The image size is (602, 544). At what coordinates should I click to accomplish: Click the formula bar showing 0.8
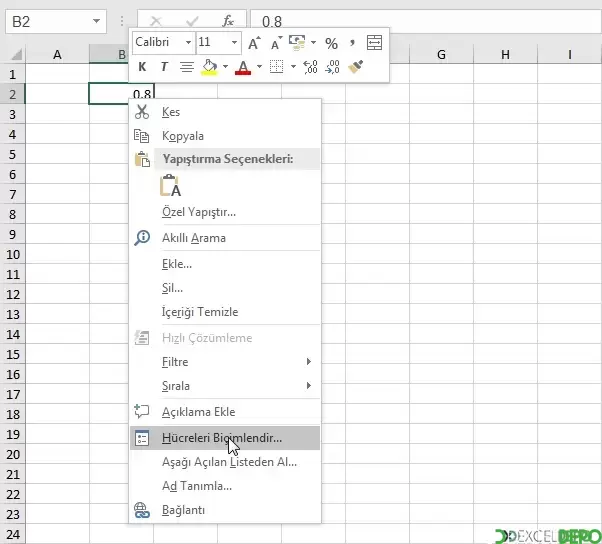pos(425,21)
